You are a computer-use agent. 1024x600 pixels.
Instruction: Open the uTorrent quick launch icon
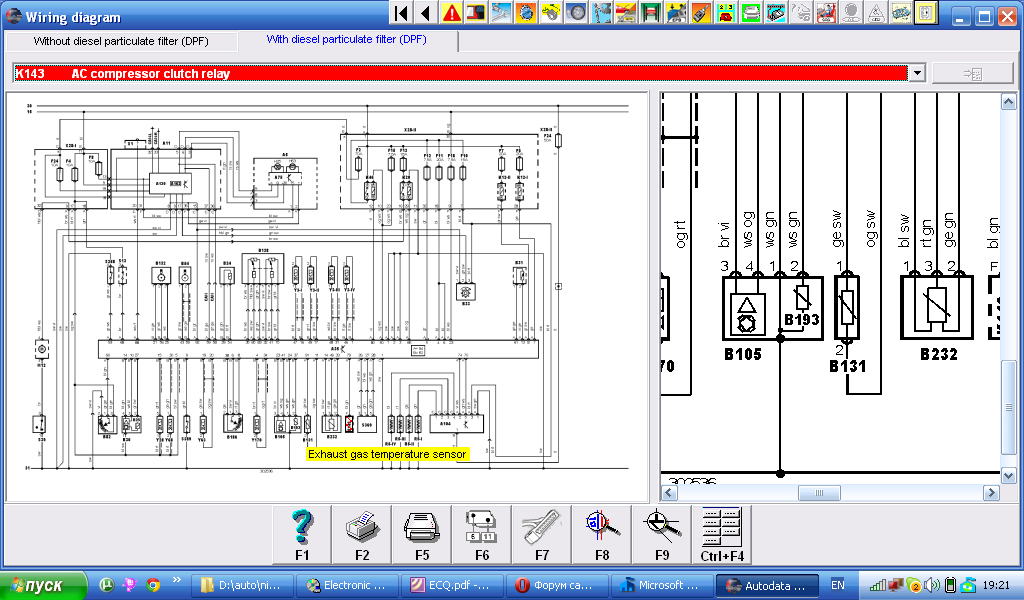(x=106, y=585)
